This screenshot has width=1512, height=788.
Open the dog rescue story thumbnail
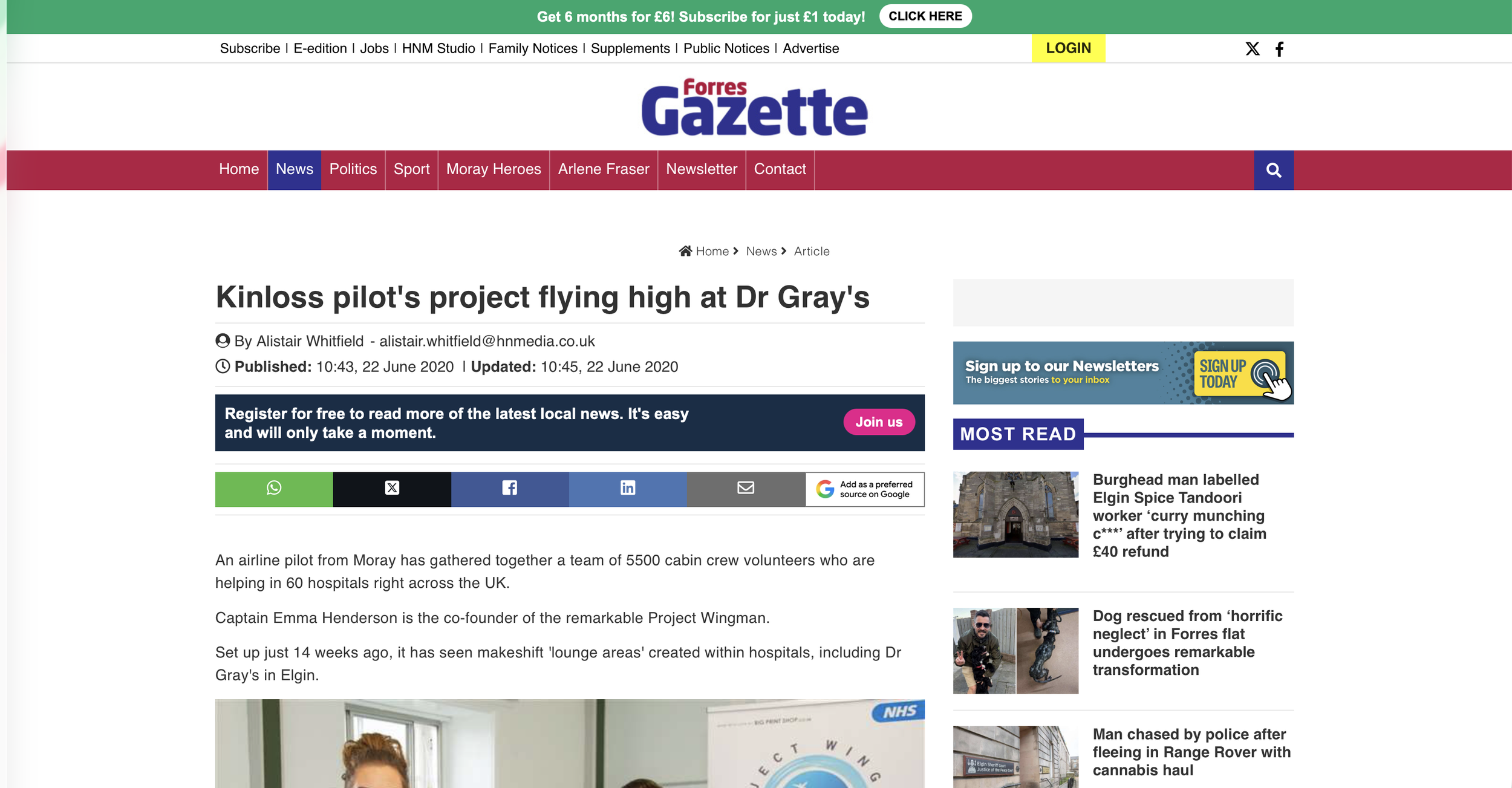(x=1015, y=651)
